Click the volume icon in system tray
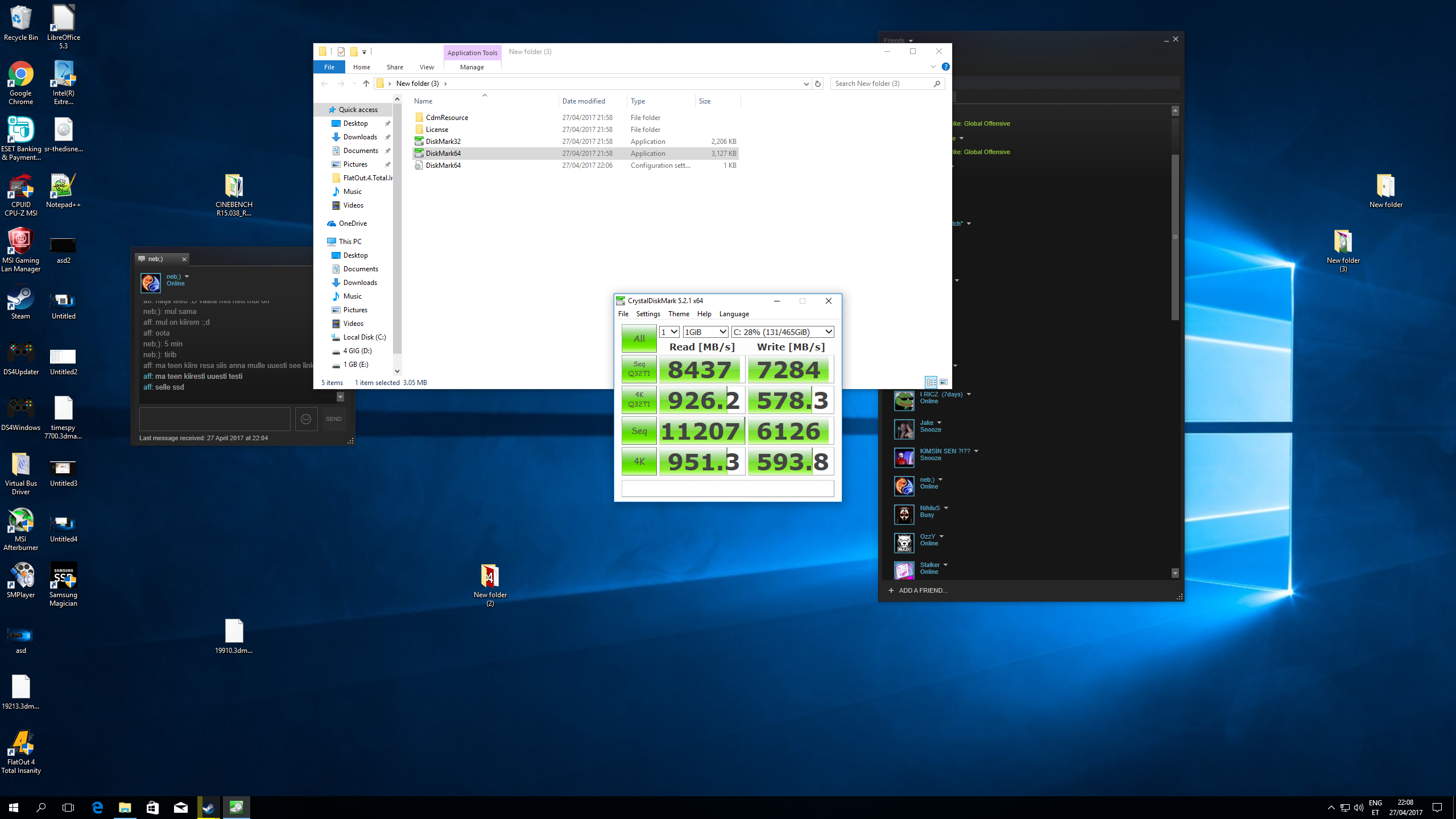This screenshot has width=1456, height=819. [x=1359, y=808]
